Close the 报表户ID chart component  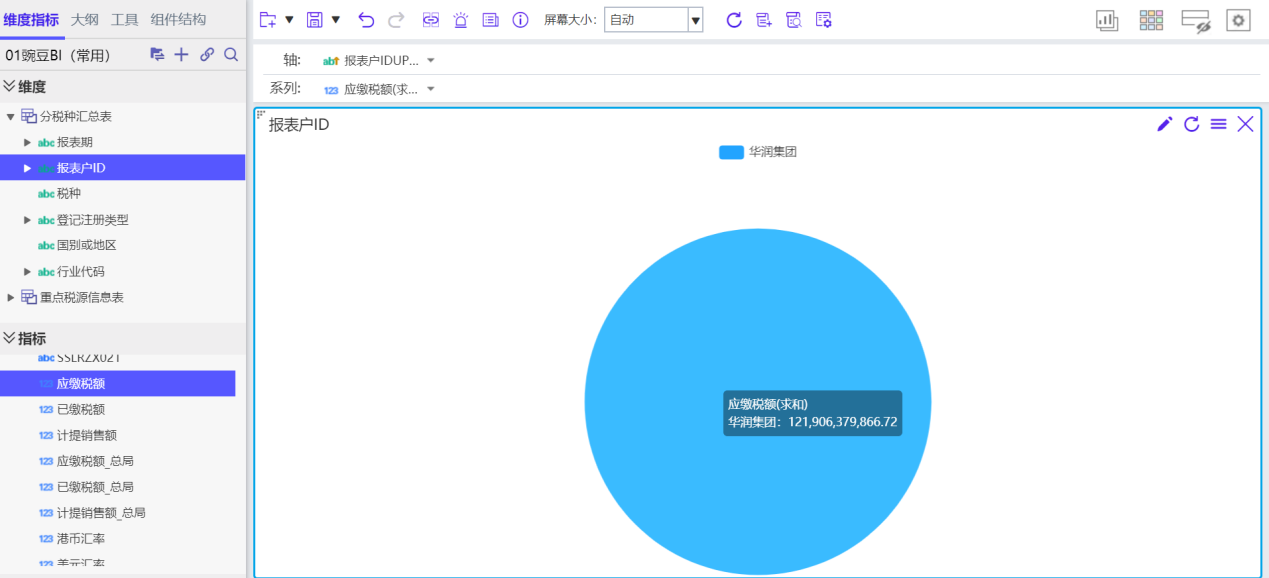[1245, 124]
